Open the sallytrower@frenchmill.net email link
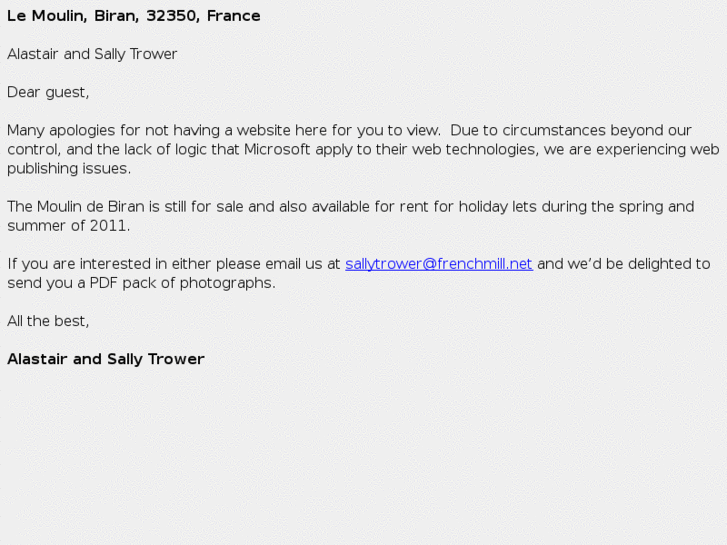The height and width of the screenshot is (545, 727). coord(438,264)
